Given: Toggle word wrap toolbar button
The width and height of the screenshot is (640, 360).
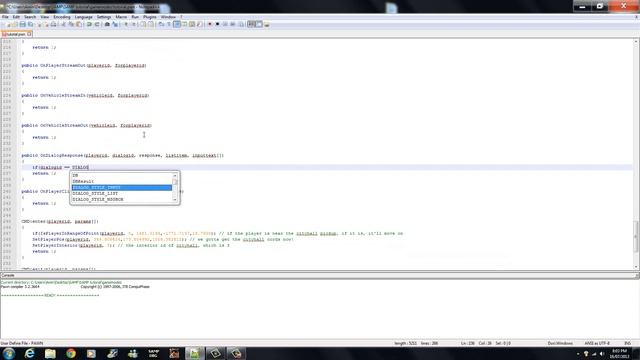Looking at the screenshot, I should pyautogui.click(x=161, y=24).
